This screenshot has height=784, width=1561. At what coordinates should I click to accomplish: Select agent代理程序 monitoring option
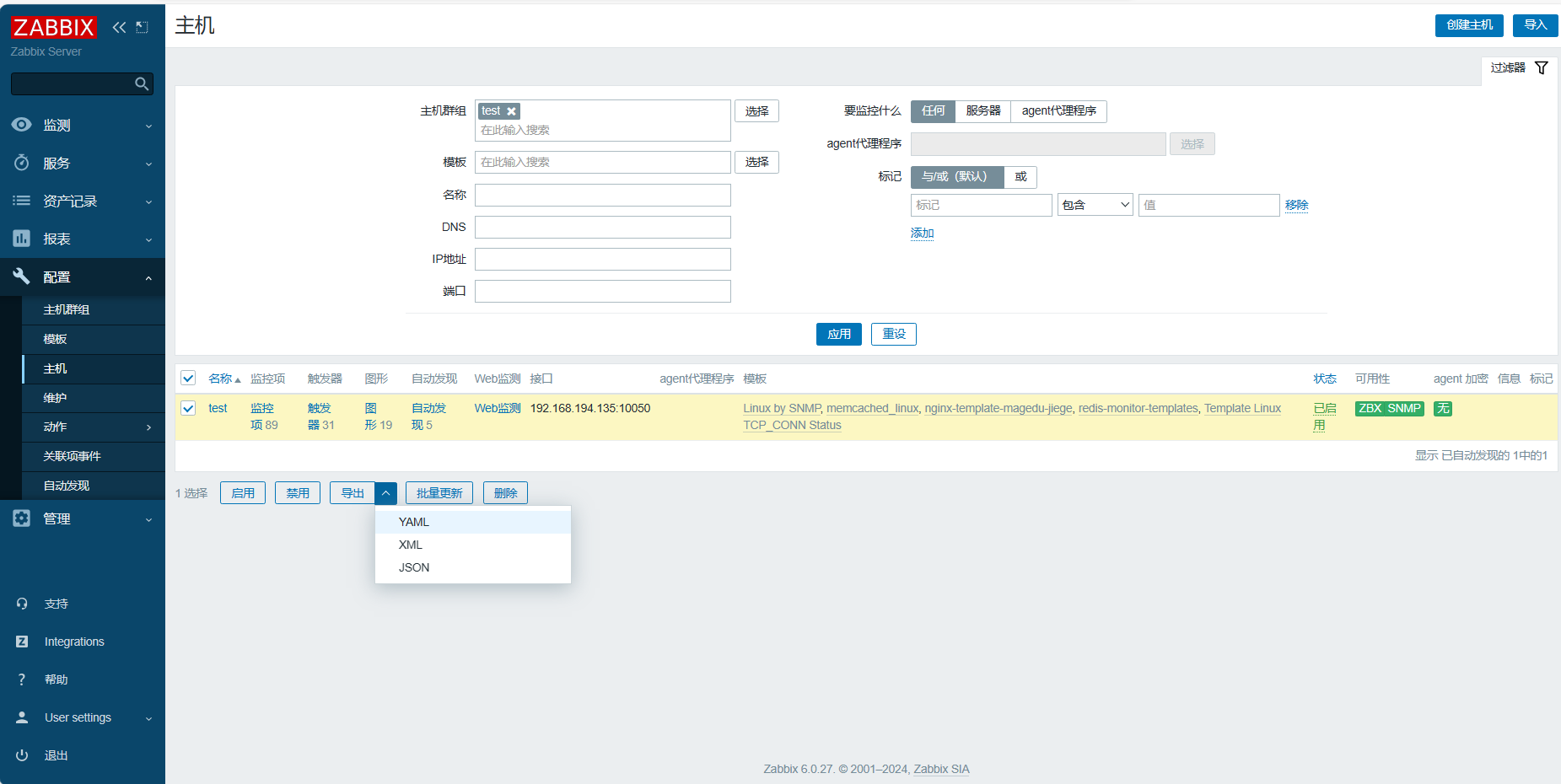tap(1059, 111)
